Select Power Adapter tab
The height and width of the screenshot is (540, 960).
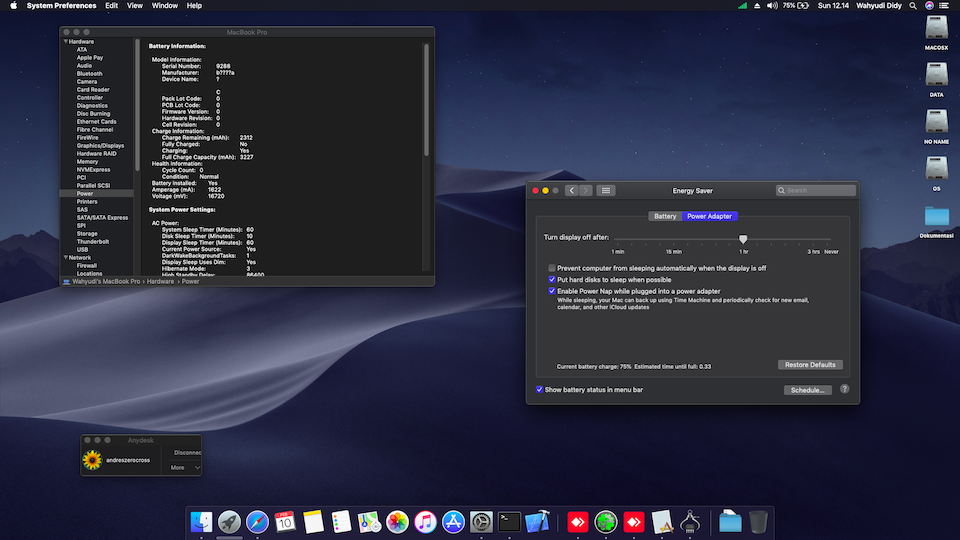710,216
